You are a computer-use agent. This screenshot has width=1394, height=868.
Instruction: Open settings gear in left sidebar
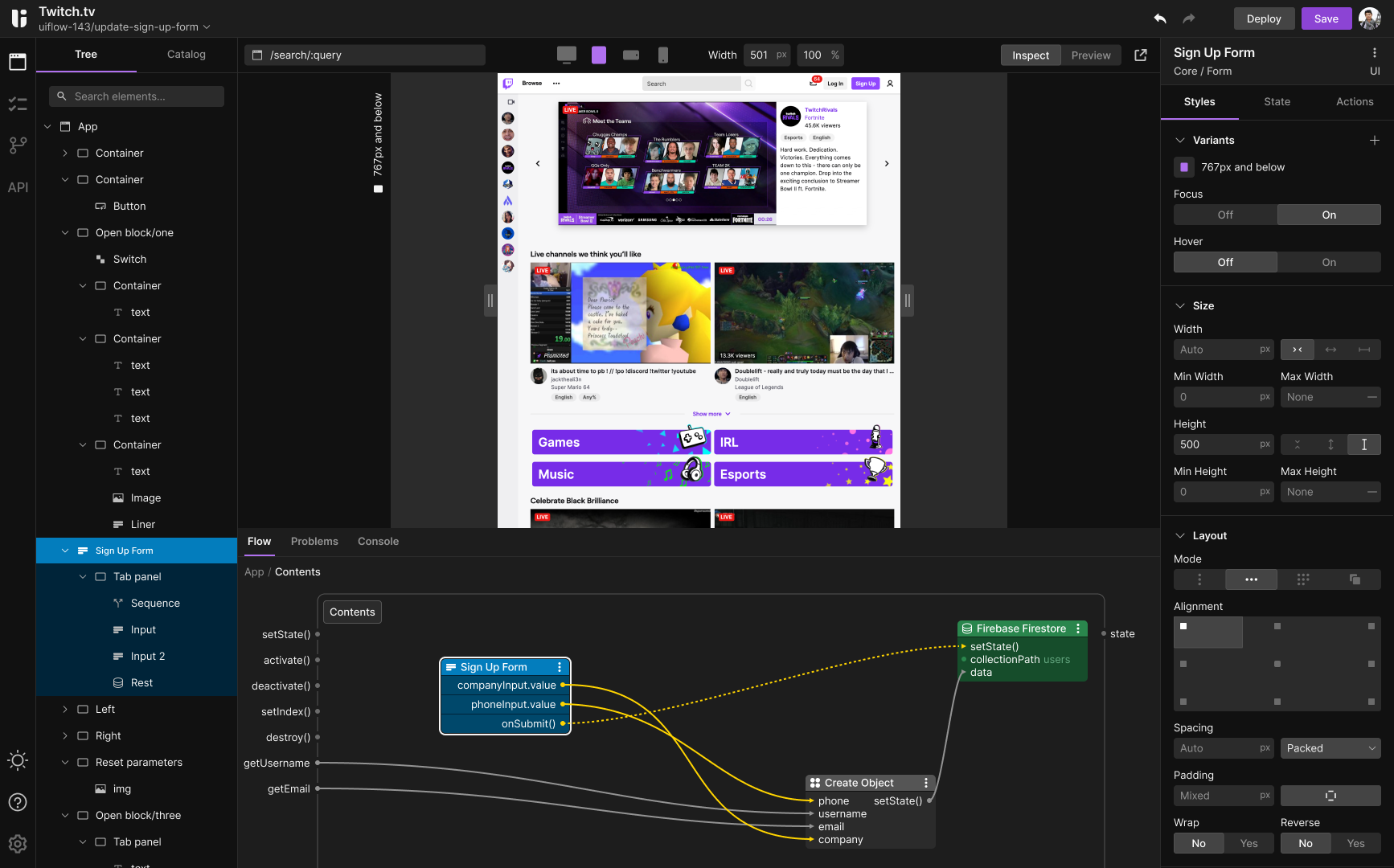(x=18, y=844)
